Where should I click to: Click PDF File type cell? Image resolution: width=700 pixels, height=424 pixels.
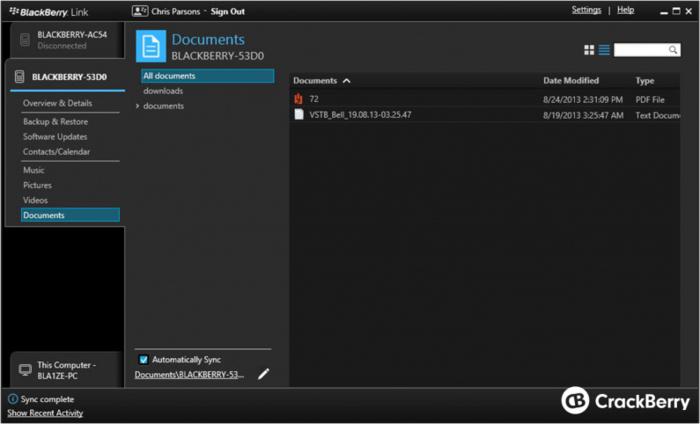(650, 100)
